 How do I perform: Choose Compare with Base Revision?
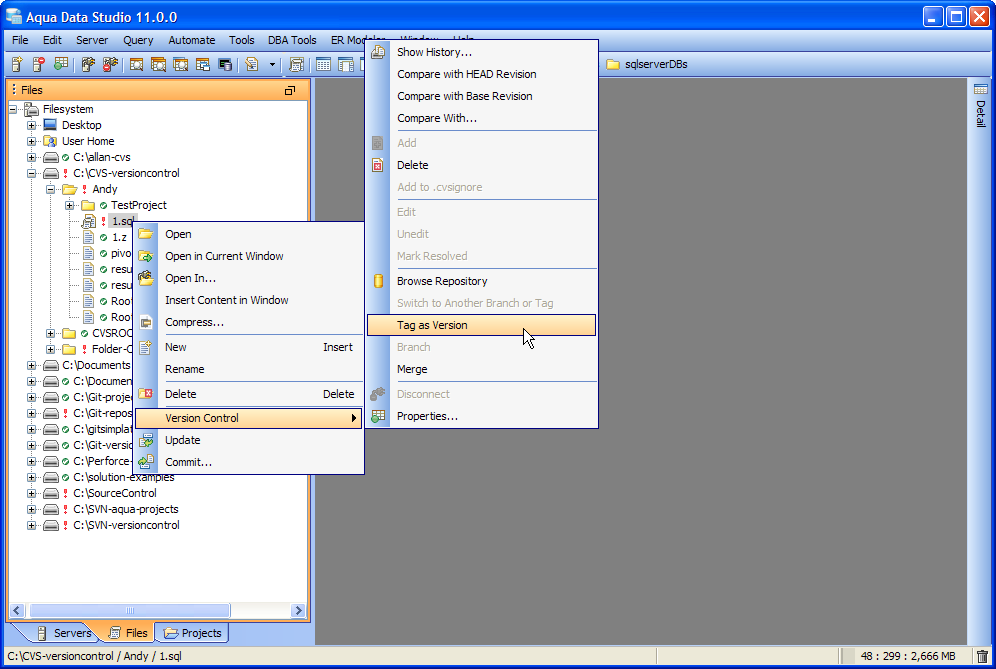481,96
